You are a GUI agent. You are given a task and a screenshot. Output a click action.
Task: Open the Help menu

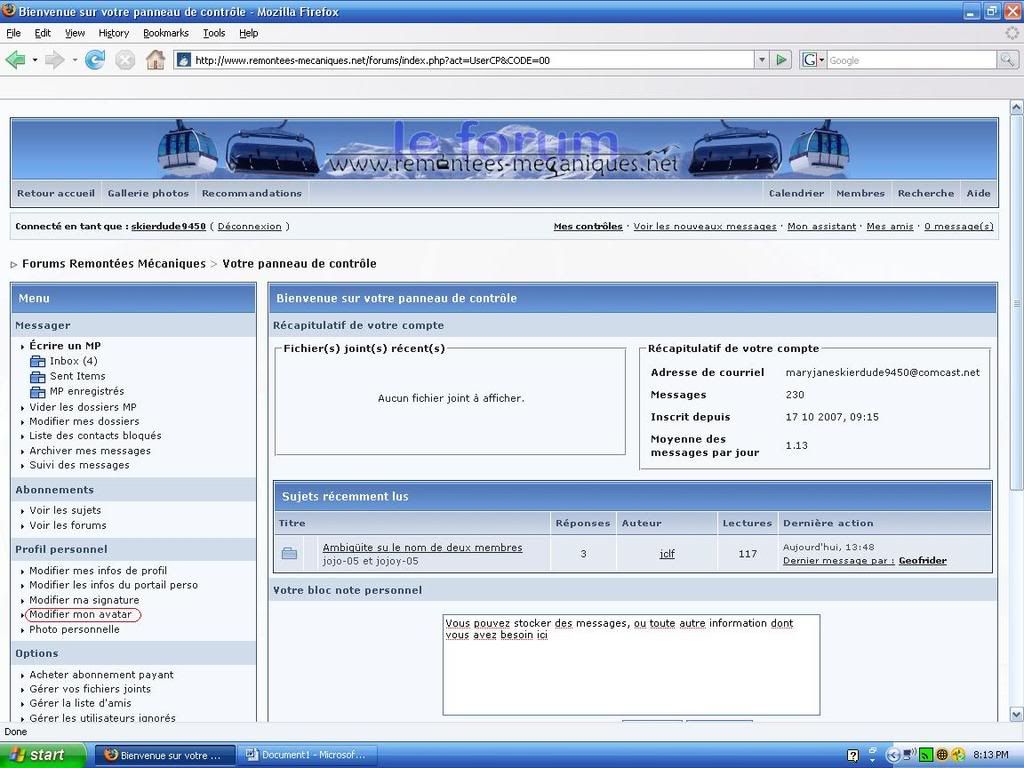(248, 33)
